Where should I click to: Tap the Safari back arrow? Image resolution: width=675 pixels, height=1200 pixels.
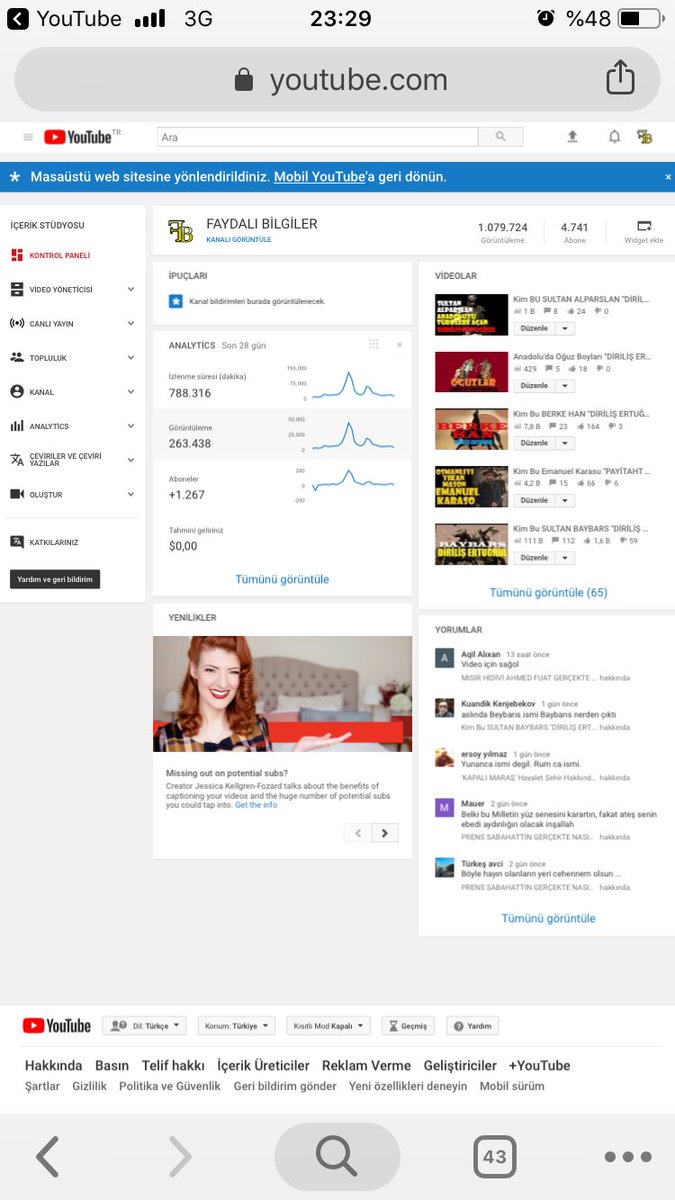pyautogui.click(x=47, y=1157)
